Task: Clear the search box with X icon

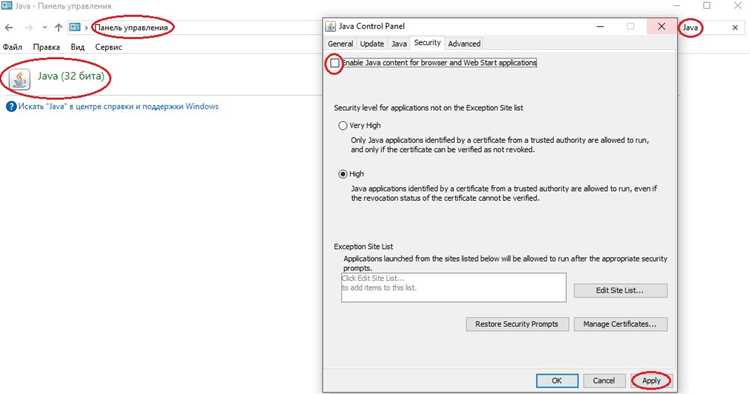Action: click(735, 28)
